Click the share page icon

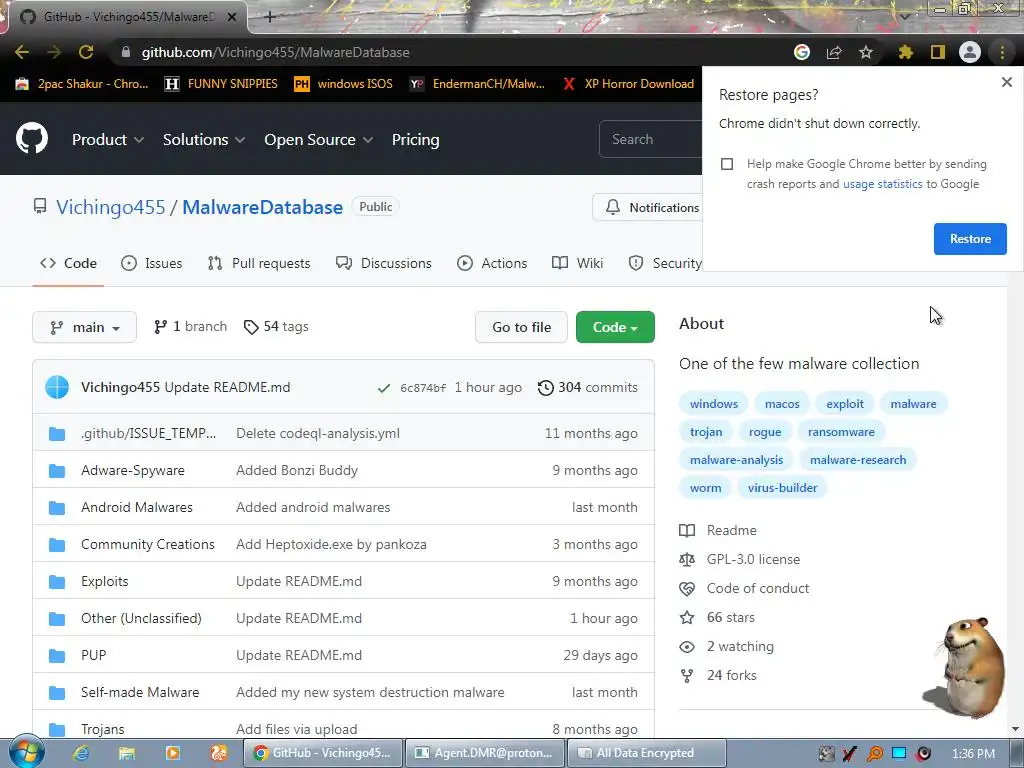[x=834, y=52]
